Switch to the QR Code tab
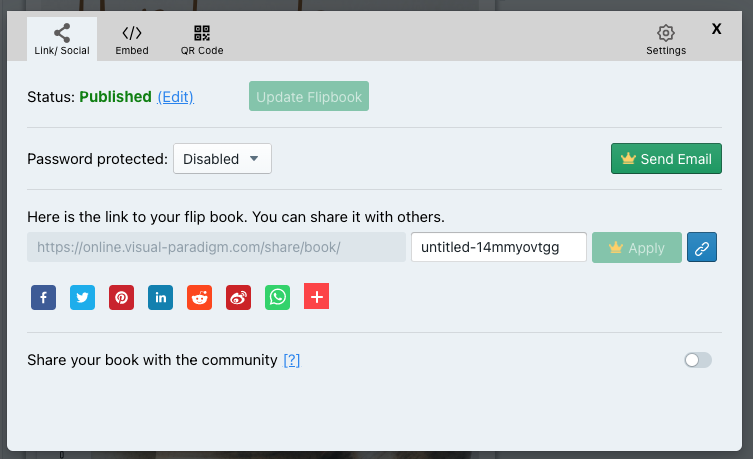The width and height of the screenshot is (753, 459). [x=202, y=40]
